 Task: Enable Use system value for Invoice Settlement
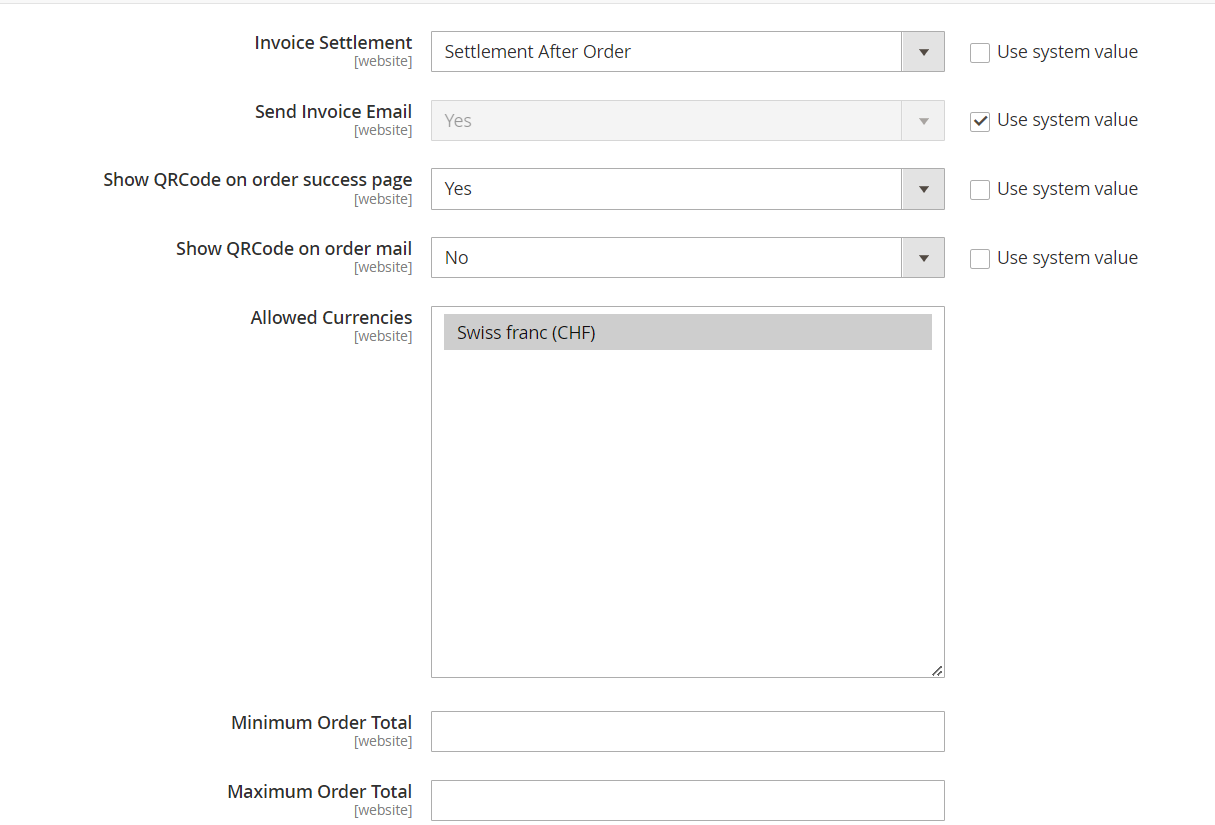tap(980, 53)
